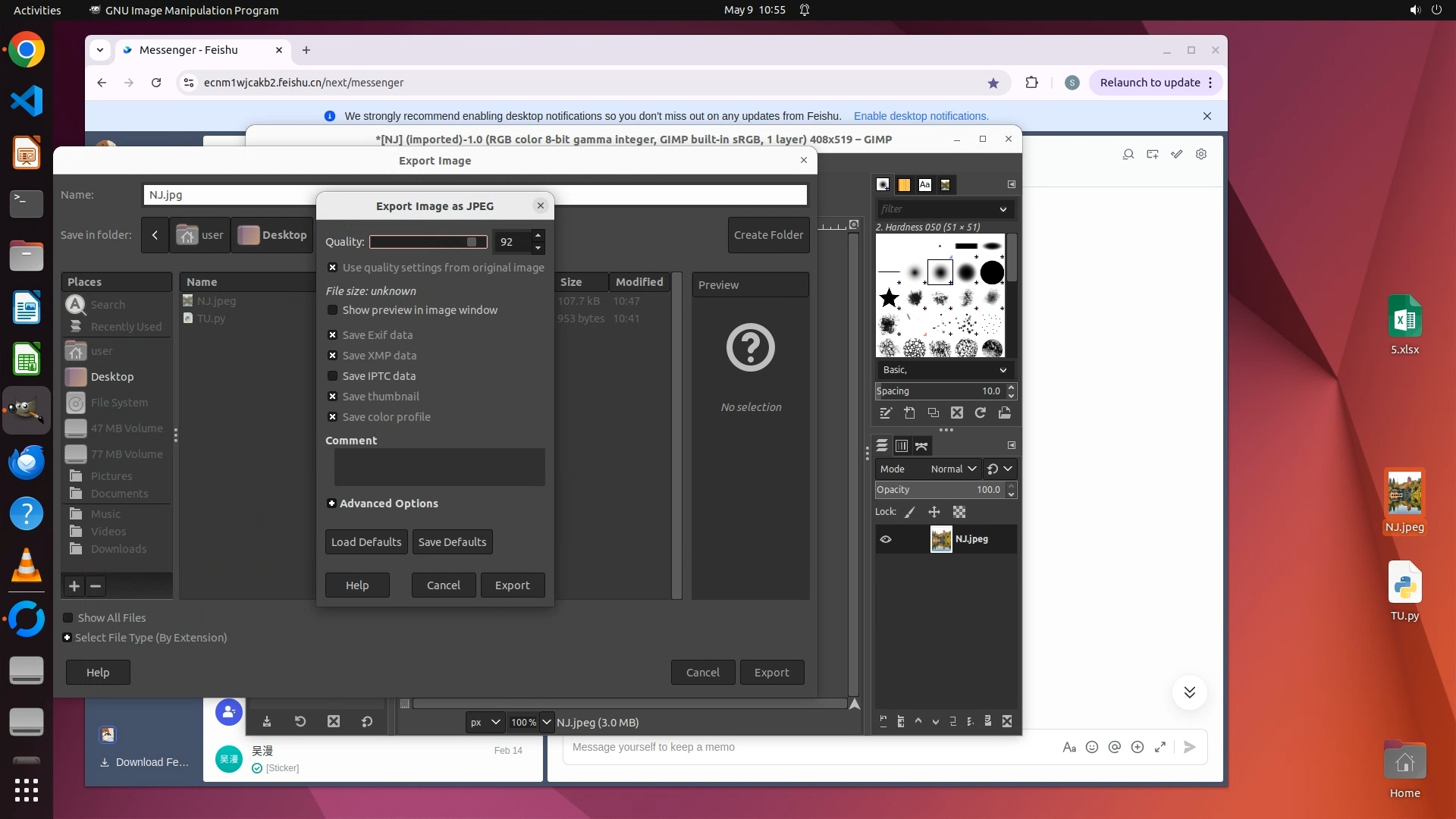The image size is (1456, 819).
Task: Expand Select File Type (By Extension)
Action: coord(67,638)
